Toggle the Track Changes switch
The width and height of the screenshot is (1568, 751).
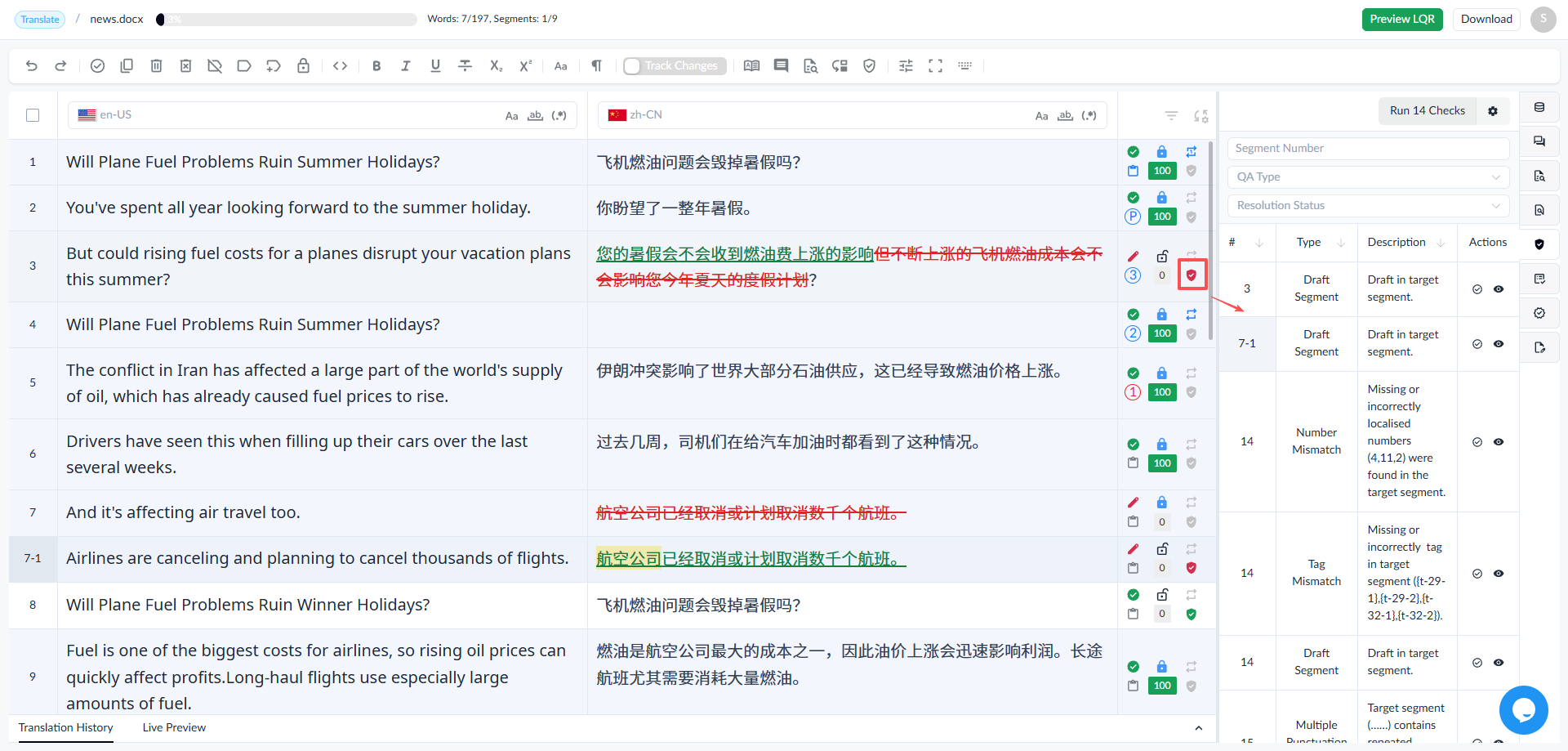pos(675,66)
